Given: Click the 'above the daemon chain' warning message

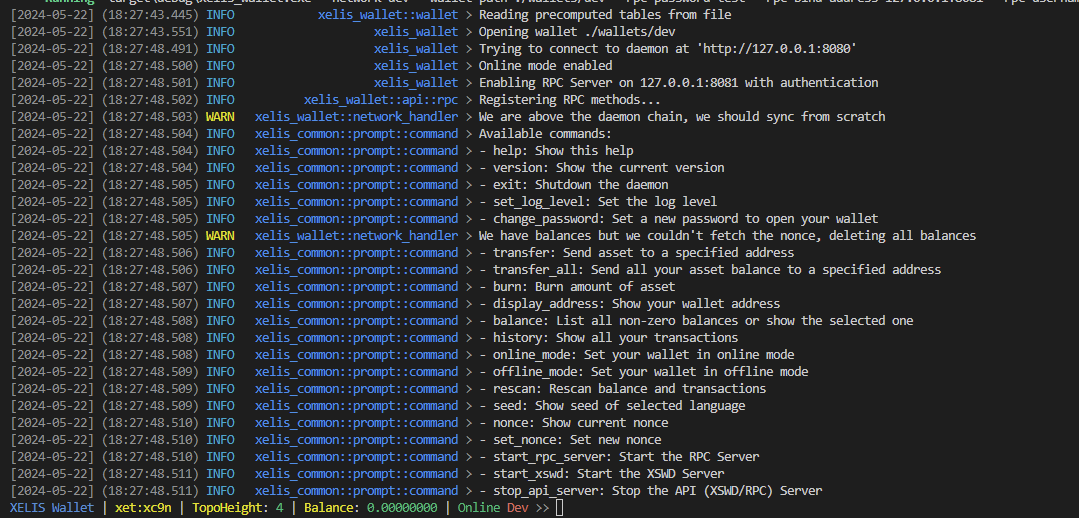Looking at the screenshot, I should 682,117.
